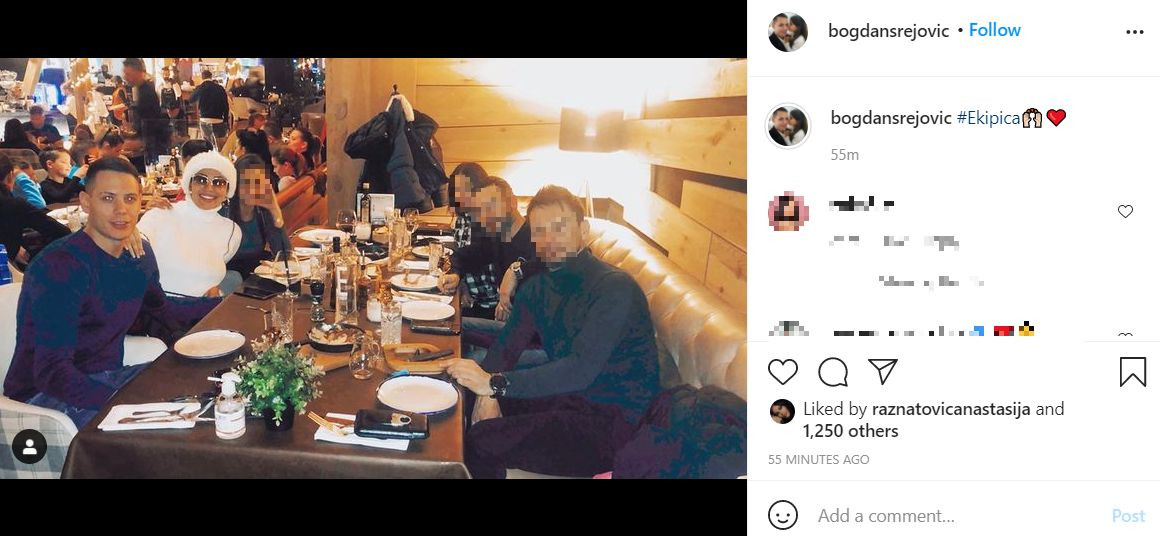Open the 55 MINUTES AGO timestamp
This screenshot has width=1160, height=536.
click(818, 459)
